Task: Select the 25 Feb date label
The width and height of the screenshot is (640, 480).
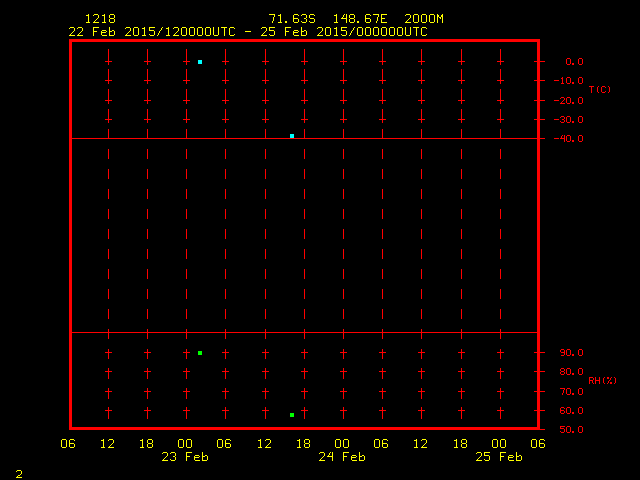Action: click(x=499, y=457)
